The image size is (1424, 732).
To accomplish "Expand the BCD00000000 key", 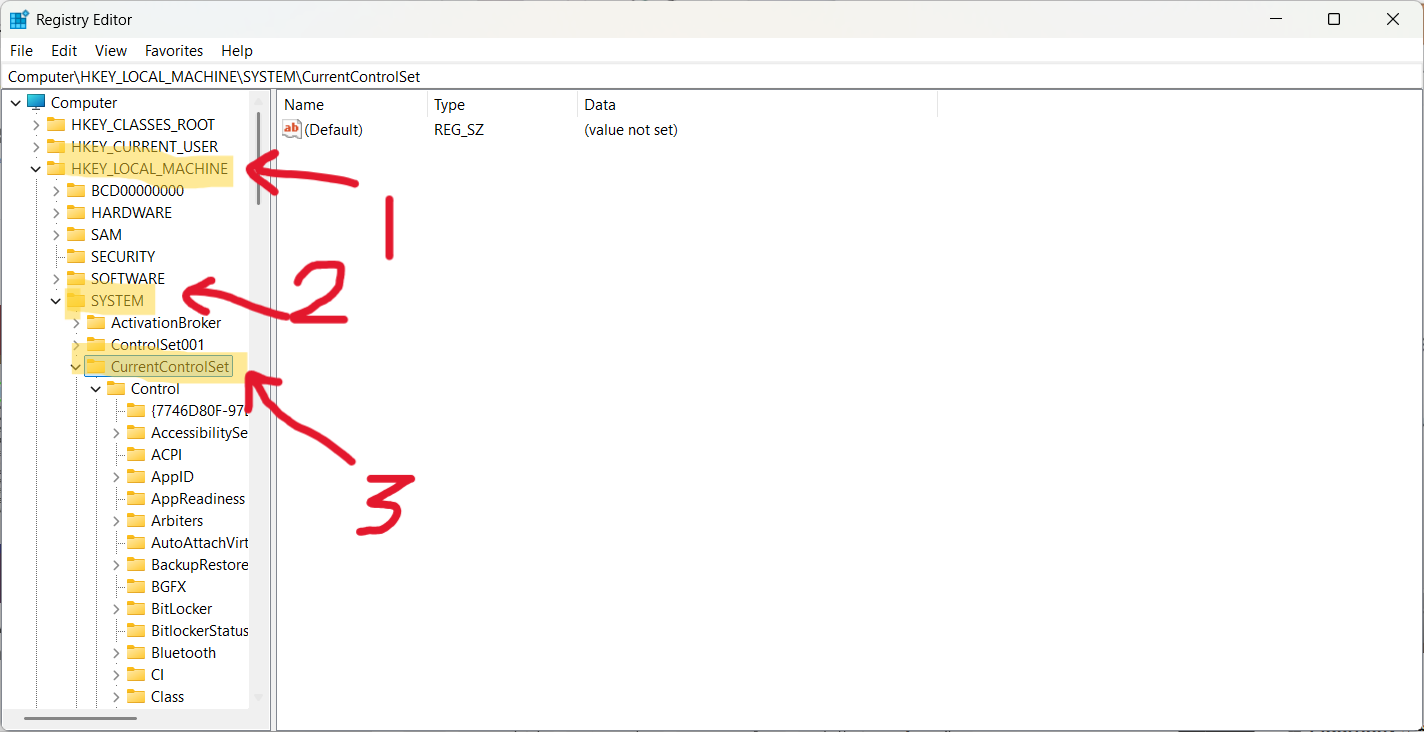I will [x=56, y=190].
